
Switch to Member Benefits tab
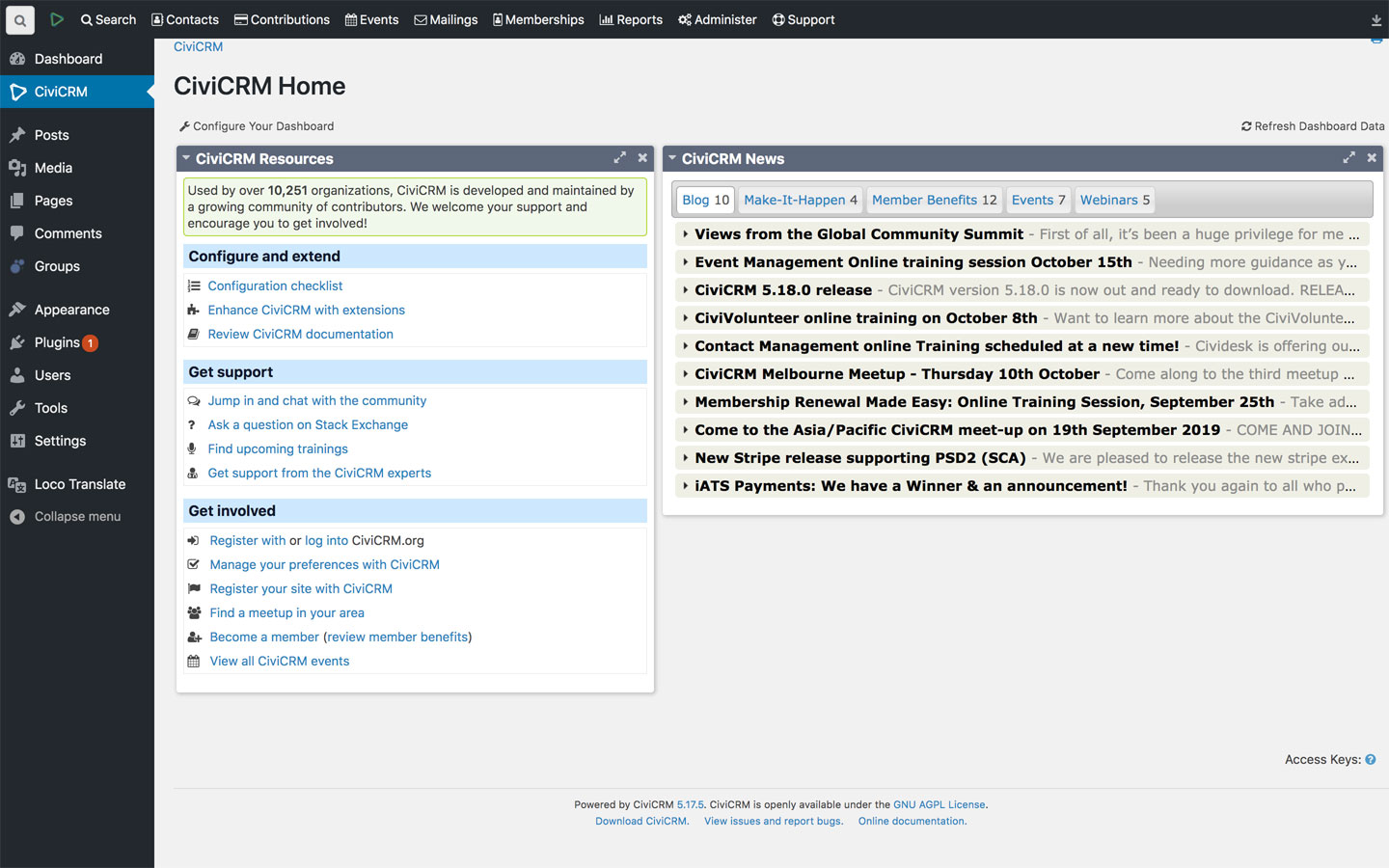click(x=935, y=201)
